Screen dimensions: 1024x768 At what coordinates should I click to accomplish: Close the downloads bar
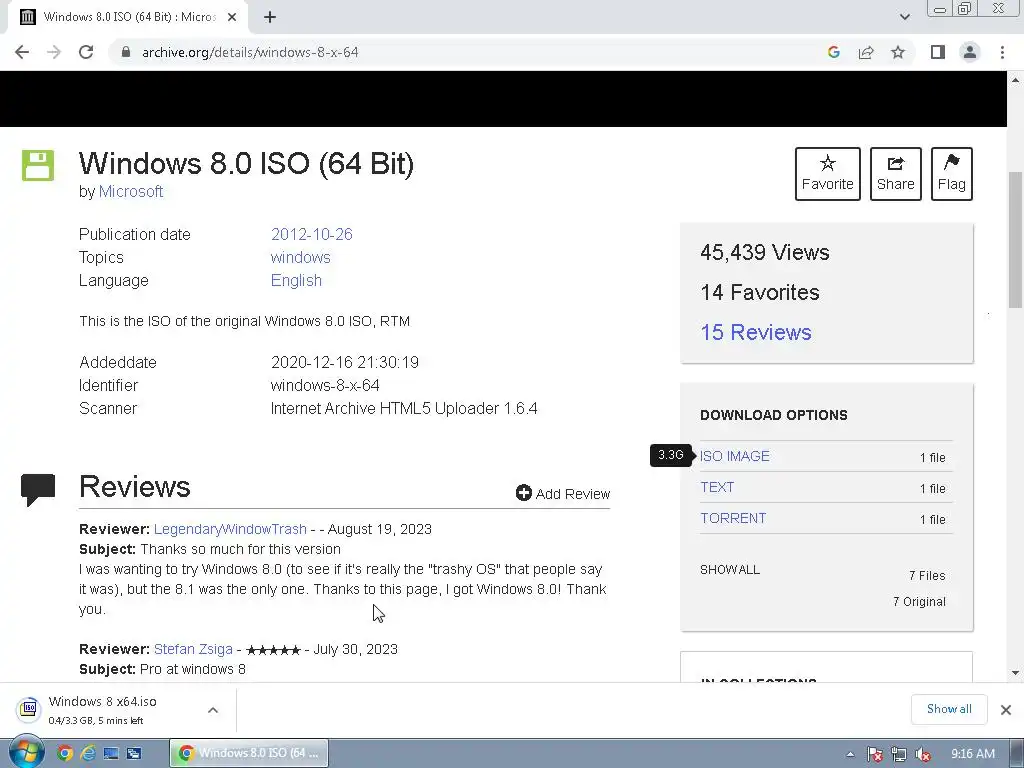1006,709
